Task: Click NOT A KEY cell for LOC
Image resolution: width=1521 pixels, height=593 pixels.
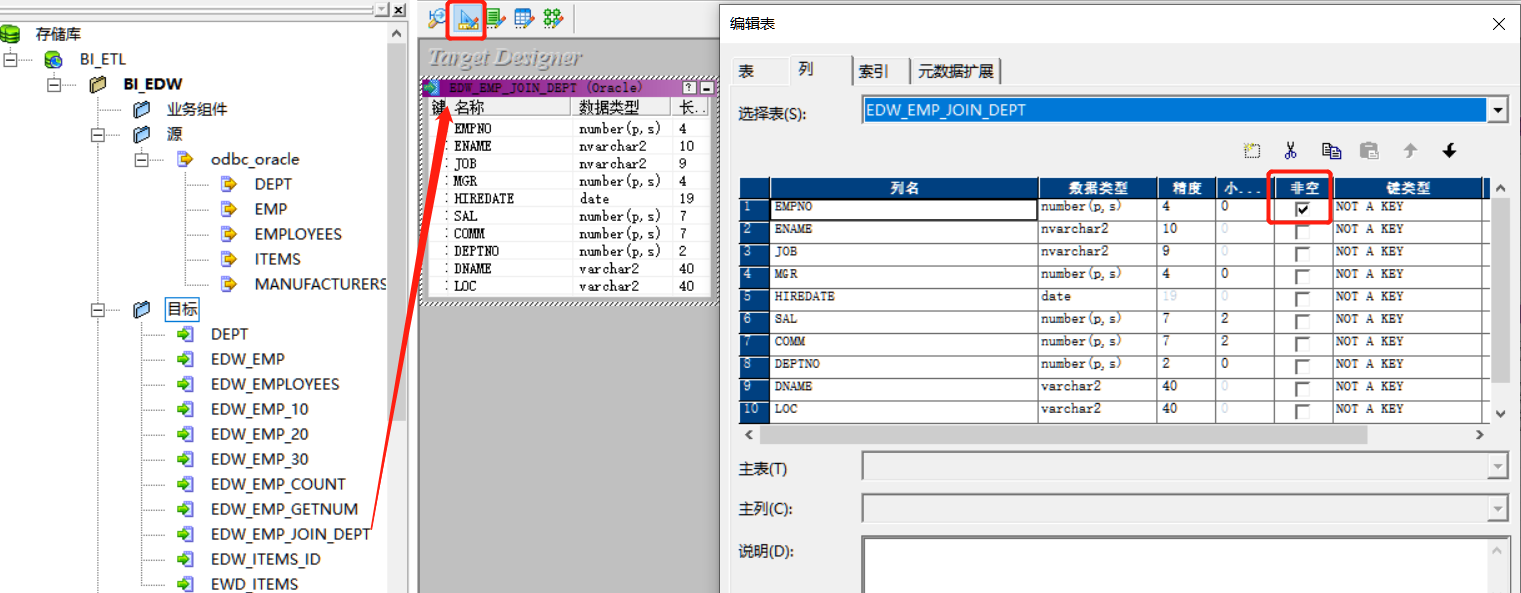Action: (x=1407, y=409)
